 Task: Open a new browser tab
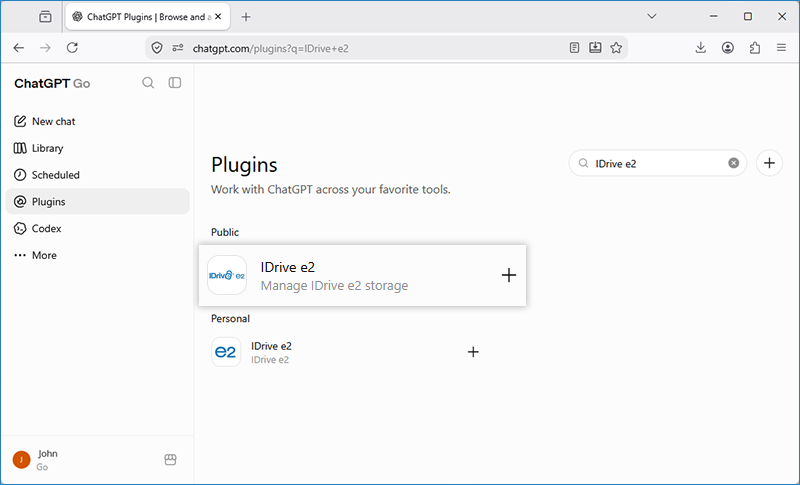point(246,17)
